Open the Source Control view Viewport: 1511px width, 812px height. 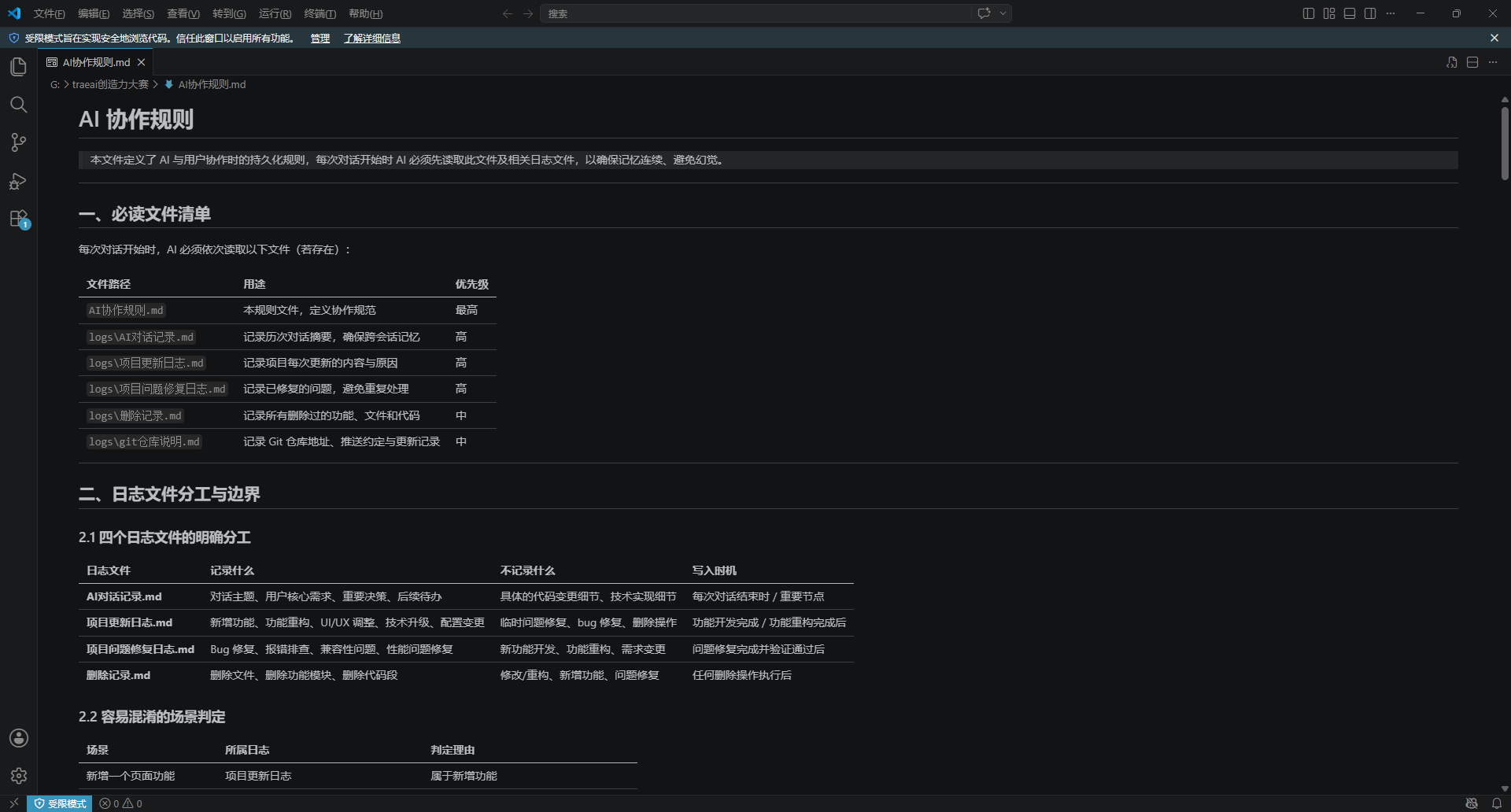(x=19, y=142)
